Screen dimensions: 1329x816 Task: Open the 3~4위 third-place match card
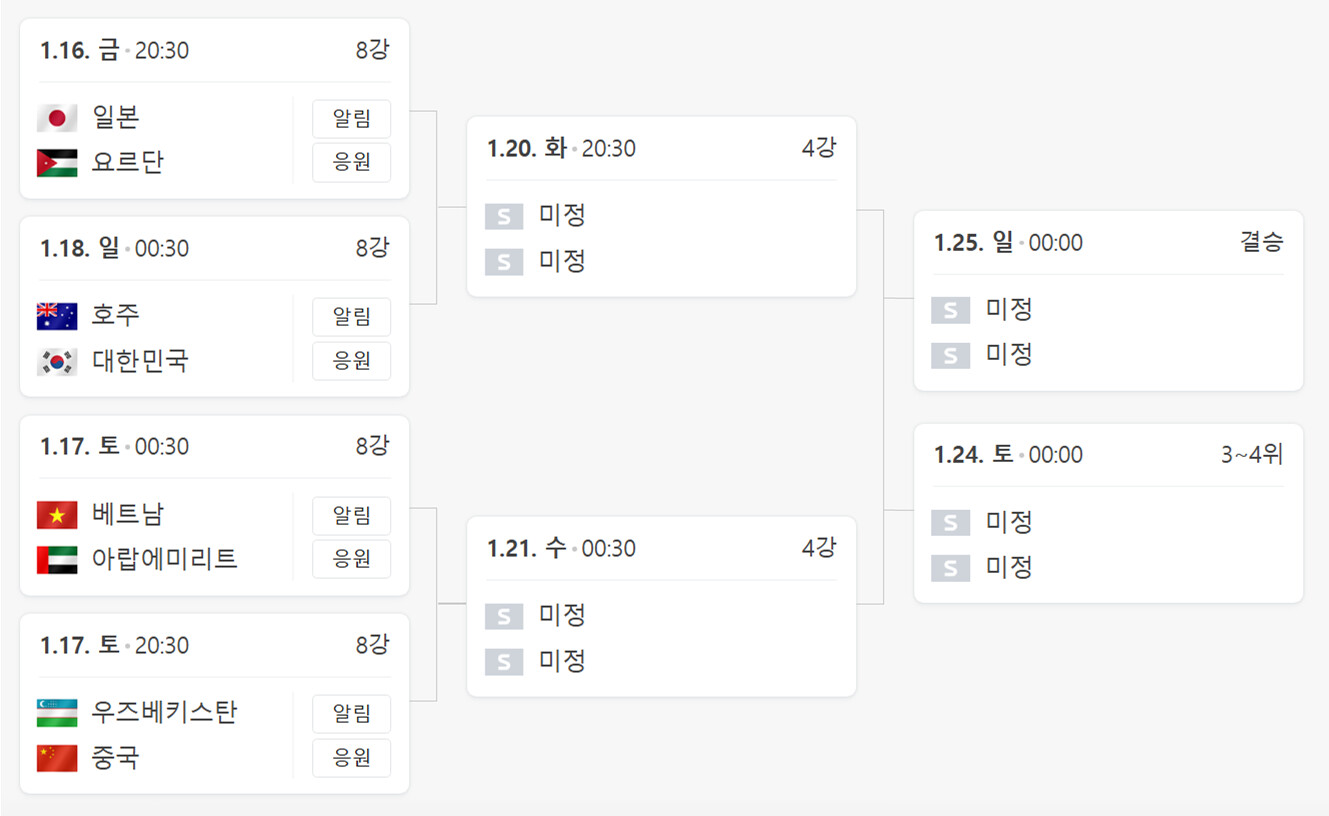[1108, 513]
